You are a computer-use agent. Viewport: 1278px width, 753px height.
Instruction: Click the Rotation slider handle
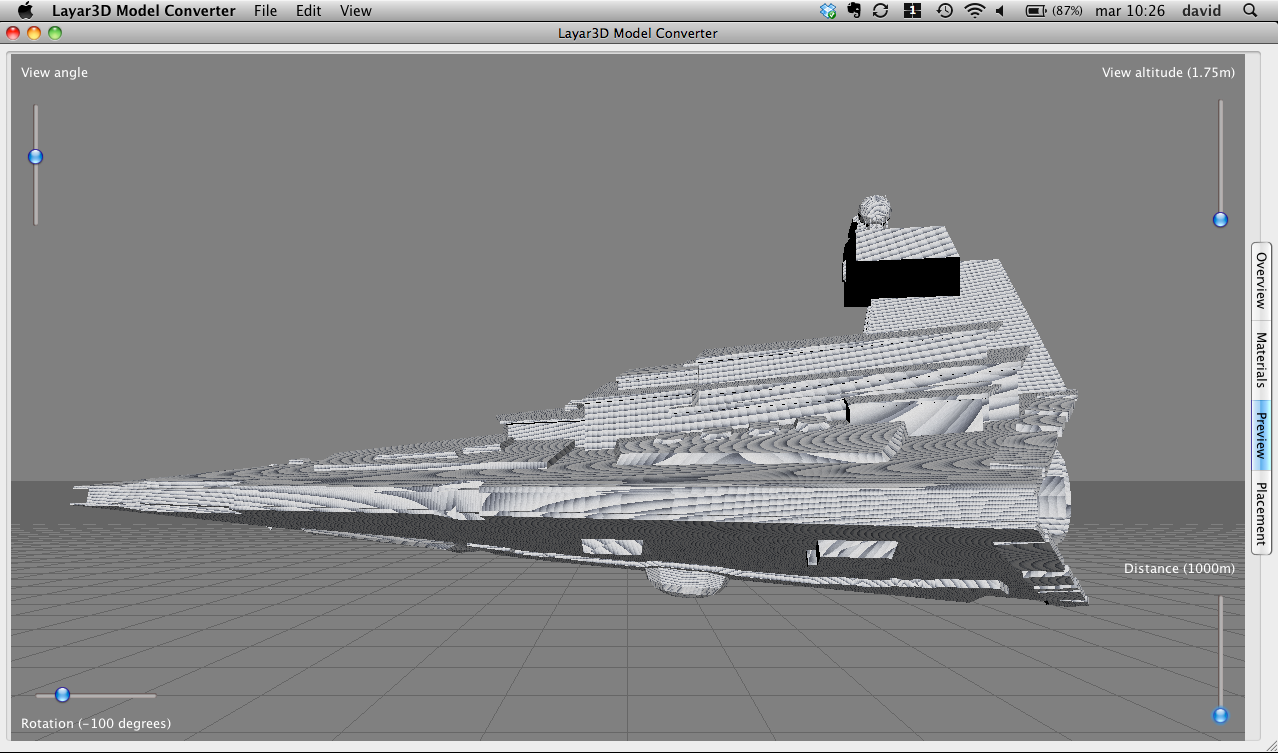click(x=62, y=695)
